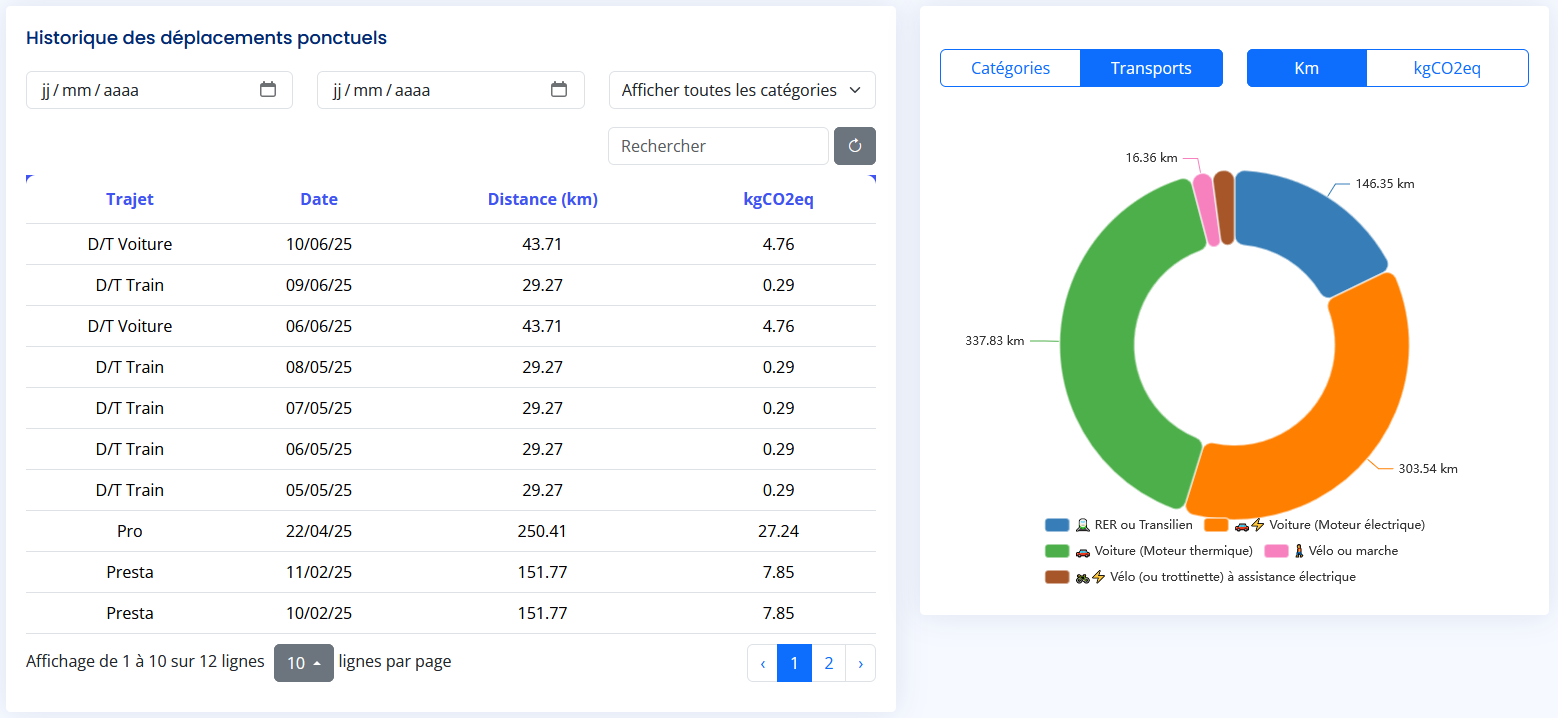Switch chart units to kgCO2eq
Image resolution: width=1558 pixels, height=718 pixels.
click(x=1446, y=68)
